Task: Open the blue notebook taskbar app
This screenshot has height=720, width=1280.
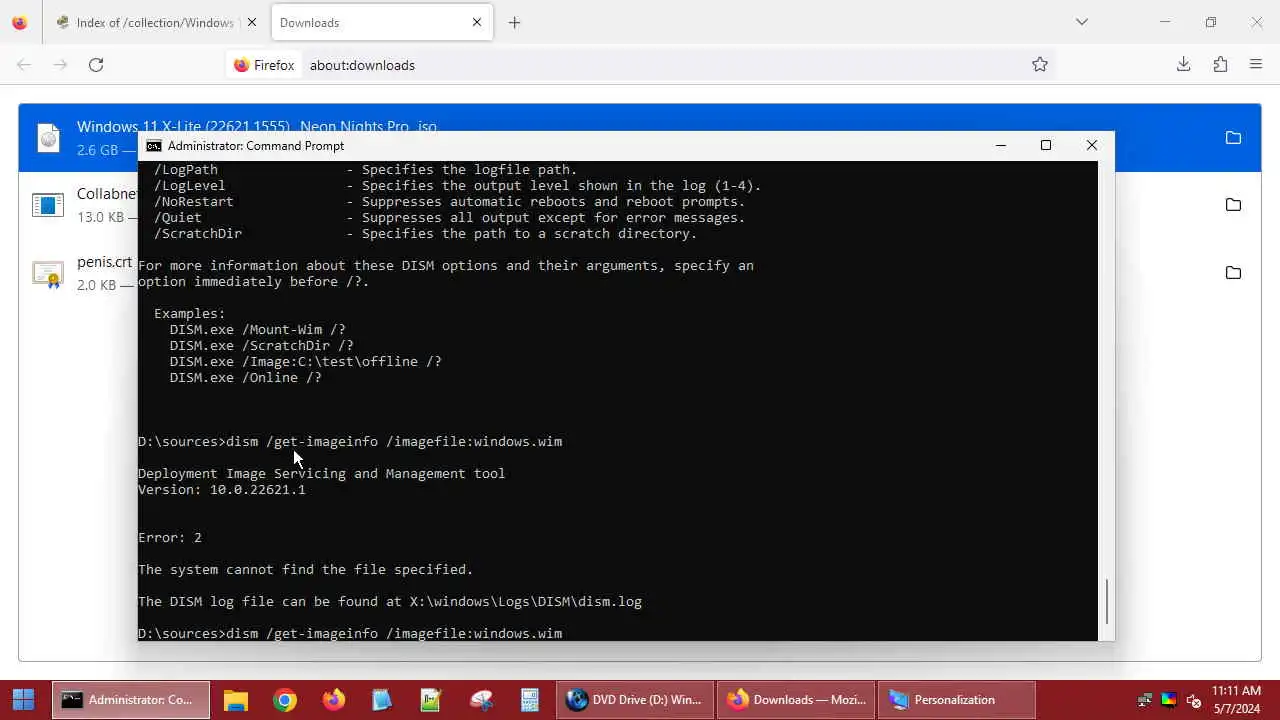Action: (x=382, y=700)
